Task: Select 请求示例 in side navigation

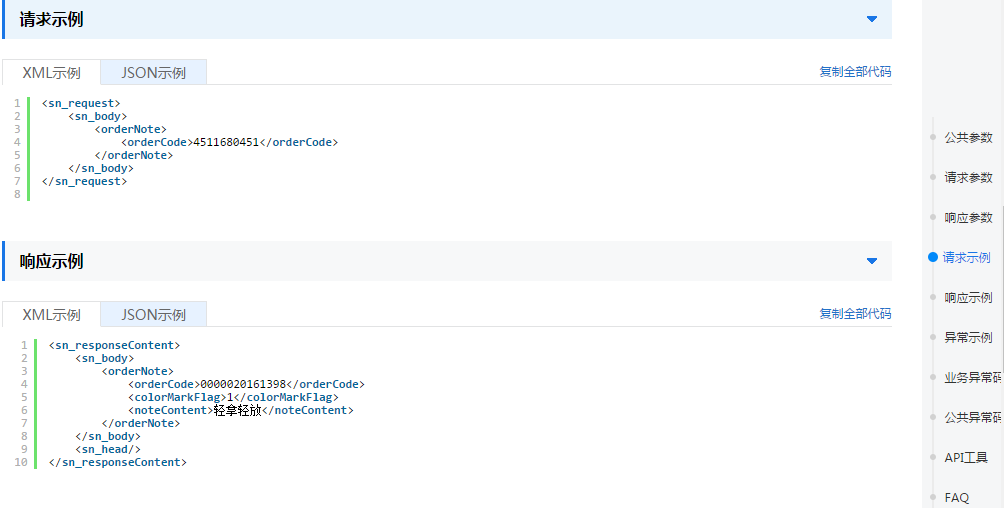Action: [966, 258]
